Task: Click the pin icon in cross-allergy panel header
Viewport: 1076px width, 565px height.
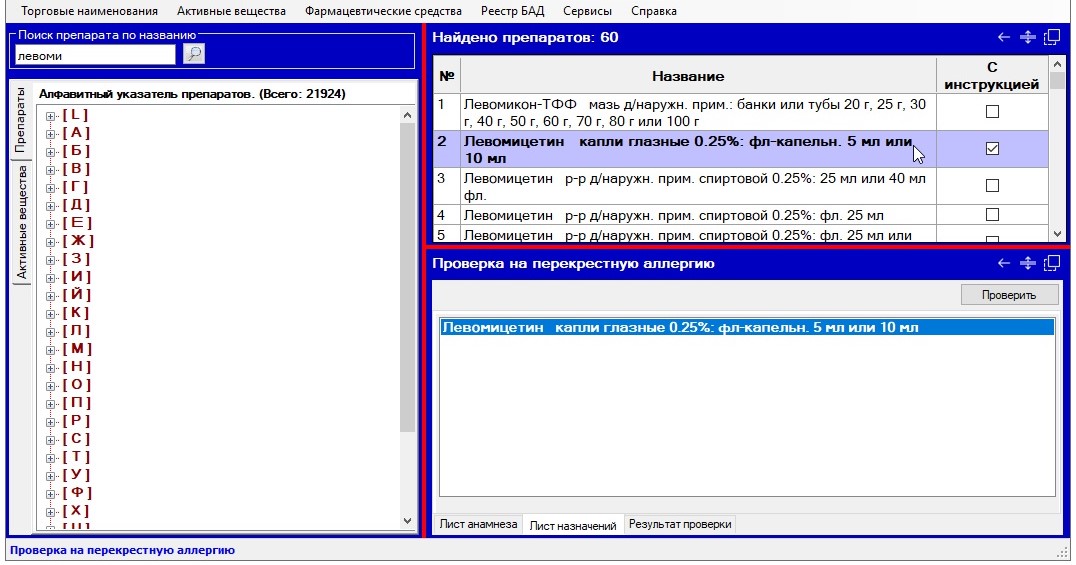Action: (x=1027, y=263)
